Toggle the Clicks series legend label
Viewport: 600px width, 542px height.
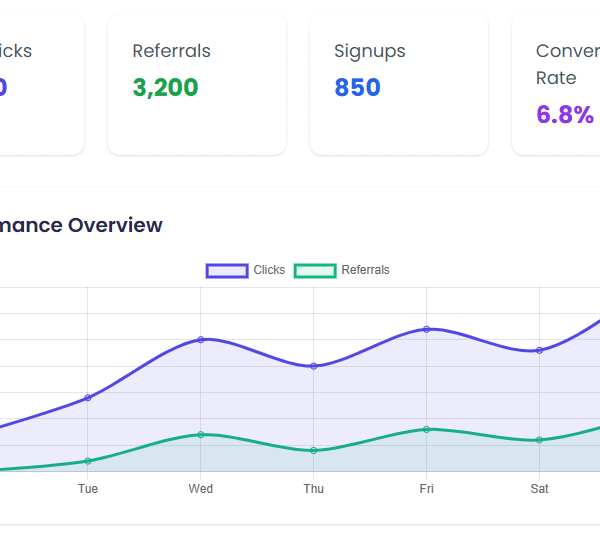(269, 270)
